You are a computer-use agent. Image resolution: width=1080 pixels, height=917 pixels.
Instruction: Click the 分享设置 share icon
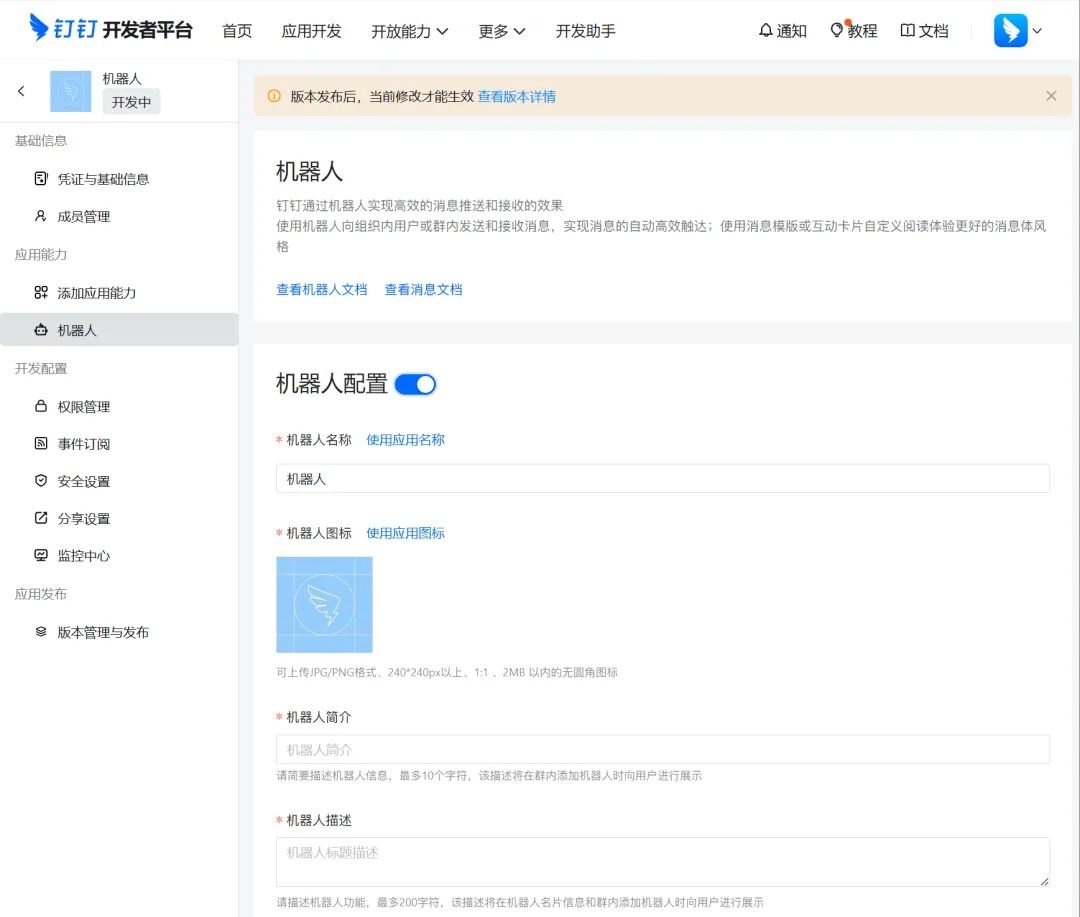(x=41, y=517)
